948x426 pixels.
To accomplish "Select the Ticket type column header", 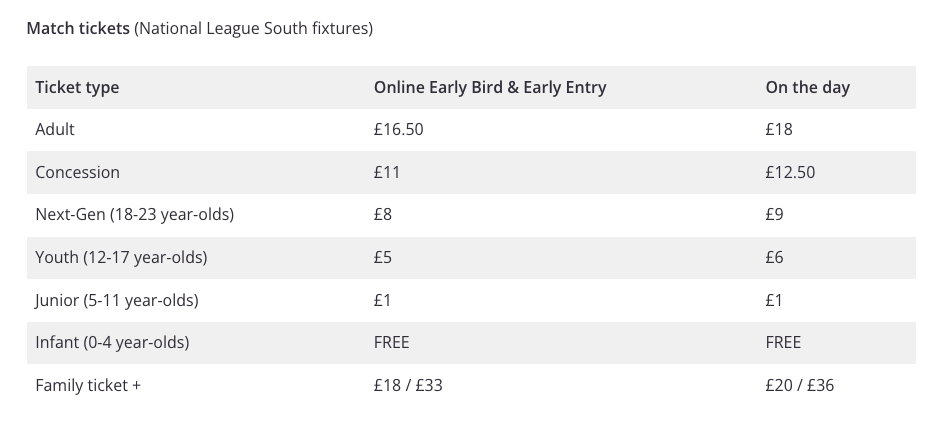I will coord(77,87).
